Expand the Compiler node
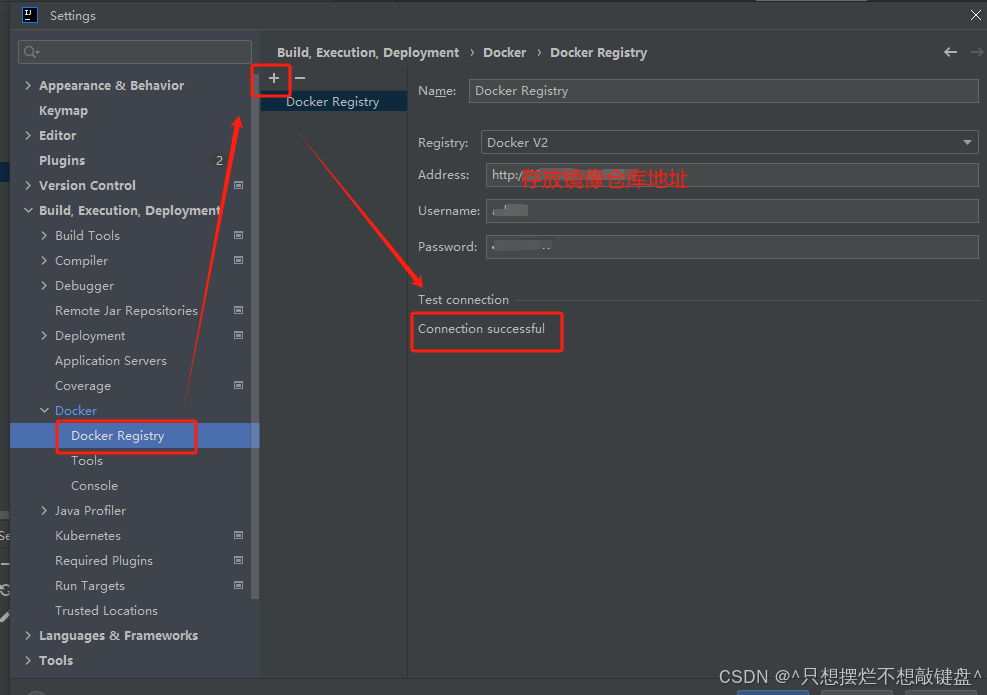The height and width of the screenshot is (695, 987). pos(44,260)
